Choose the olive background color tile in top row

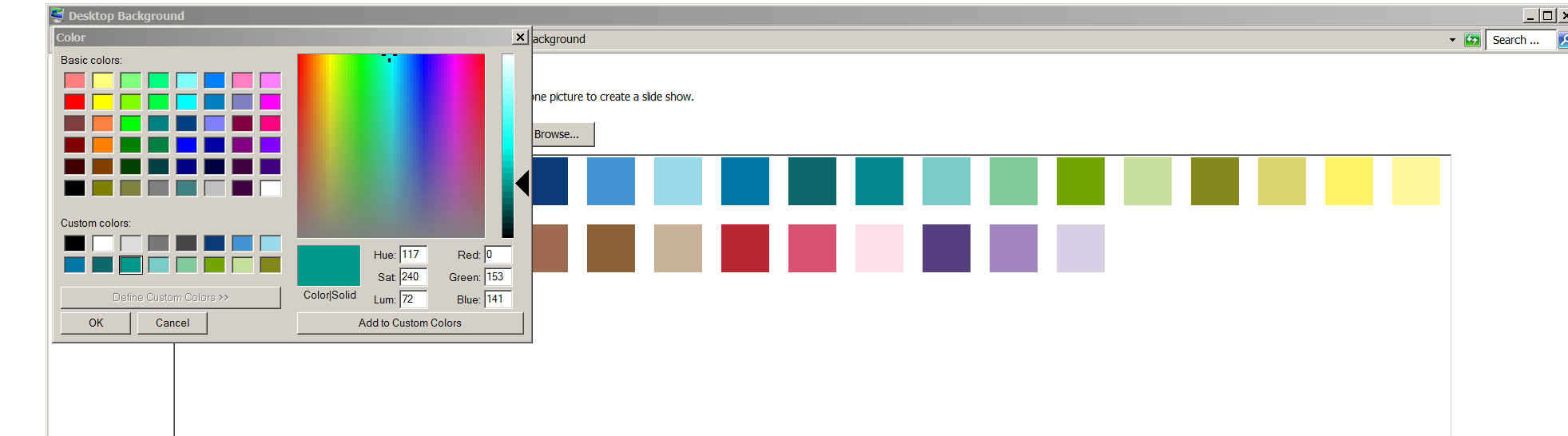point(1214,181)
